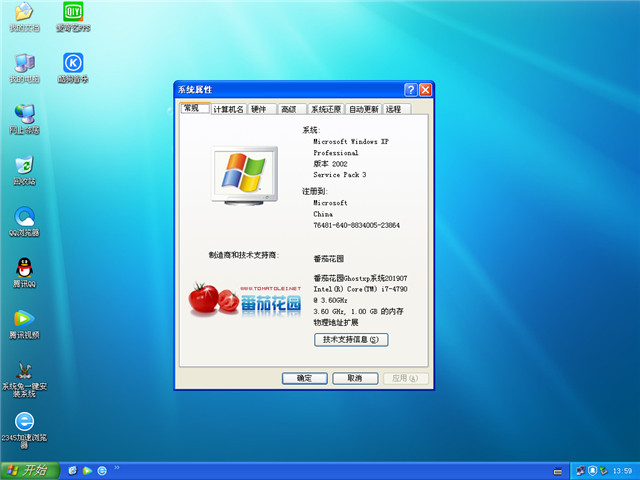Launch the 爱奇艺PPS desktop icon
This screenshot has height=480, width=640.
coord(73,17)
